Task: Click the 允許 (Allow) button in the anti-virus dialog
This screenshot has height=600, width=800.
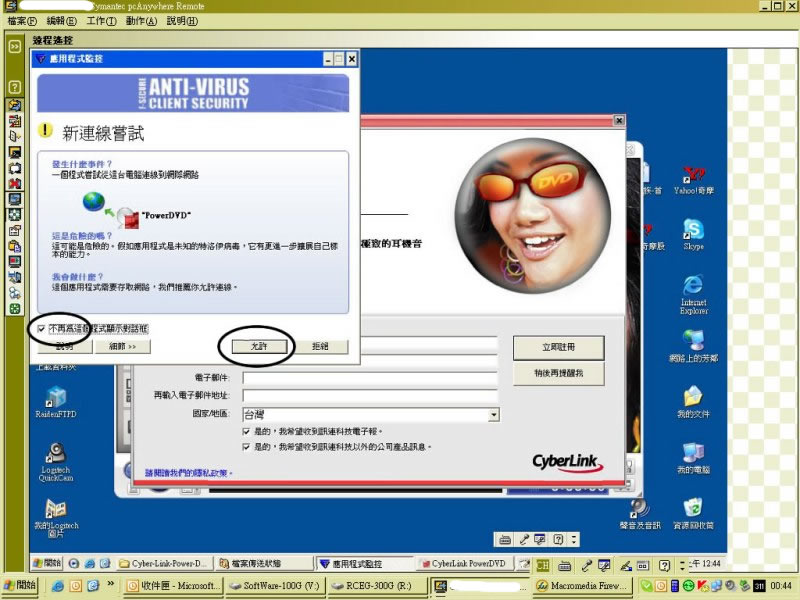Action: point(259,346)
